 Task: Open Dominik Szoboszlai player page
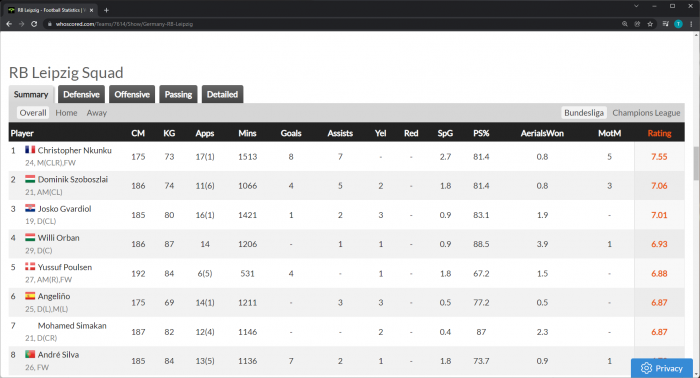coord(73,179)
